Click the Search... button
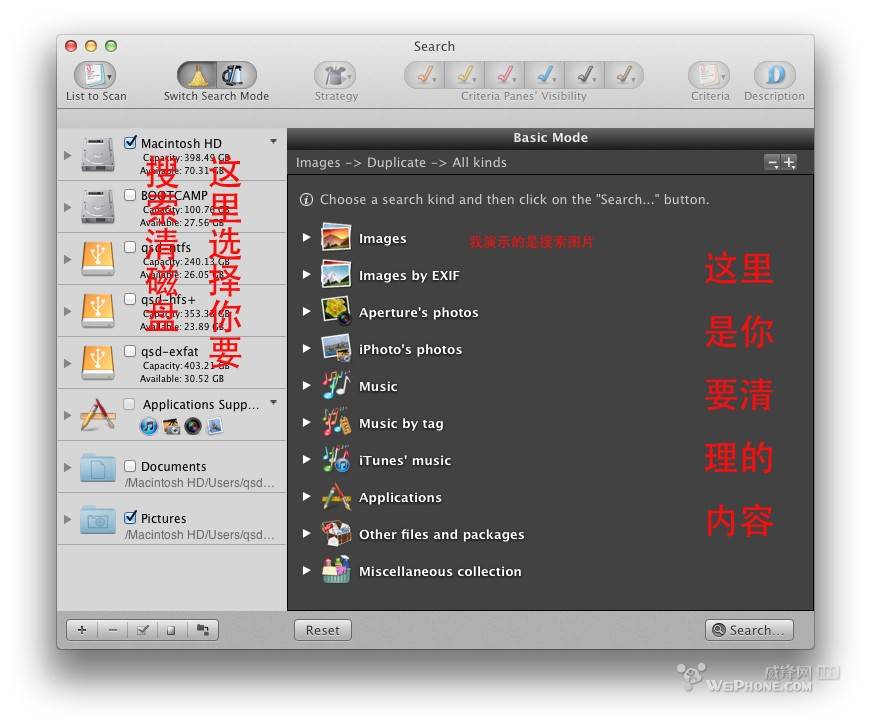 [x=749, y=630]
